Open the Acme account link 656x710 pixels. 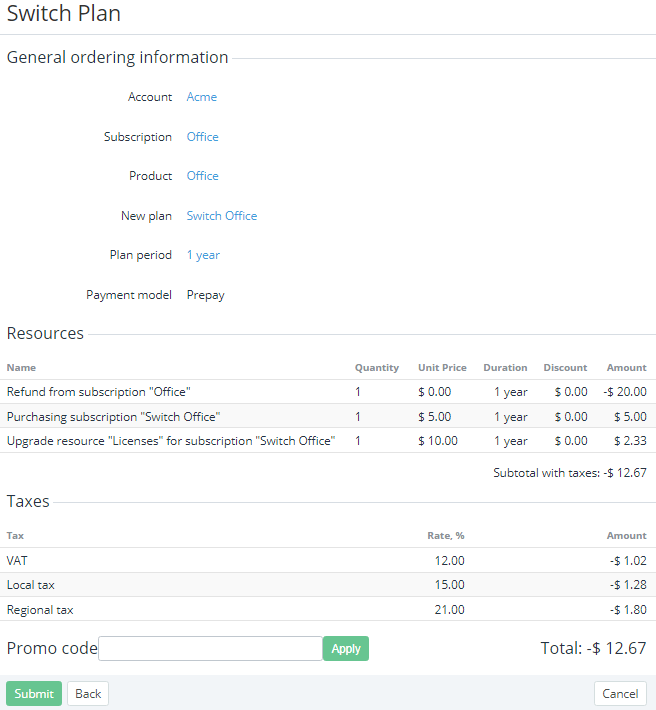click(201, 97)
